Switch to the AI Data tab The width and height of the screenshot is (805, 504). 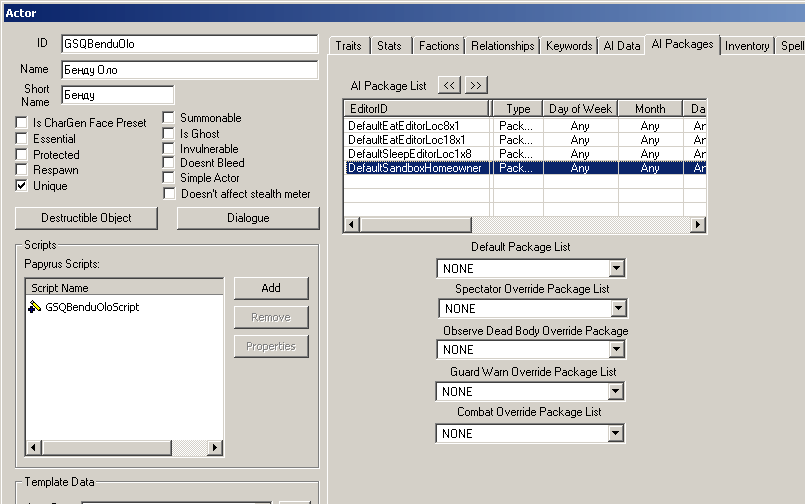point(622,46)
